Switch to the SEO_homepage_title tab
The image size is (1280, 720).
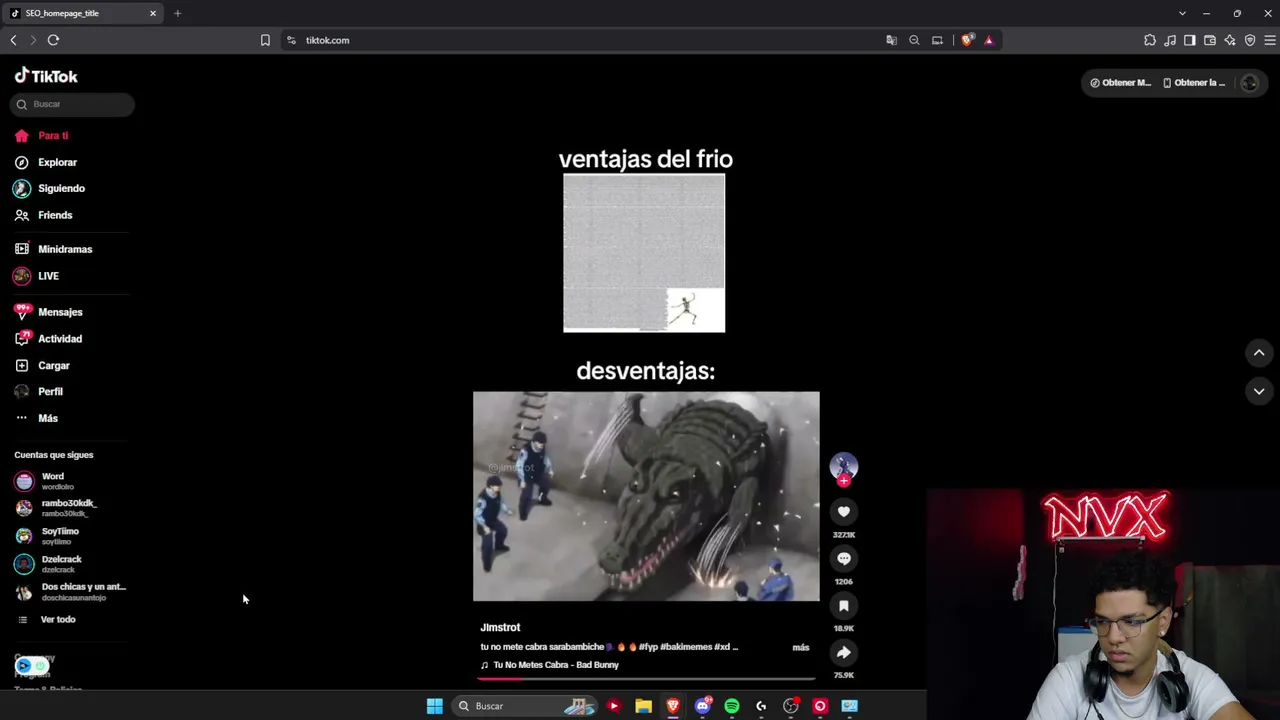(x=84, y=13)
